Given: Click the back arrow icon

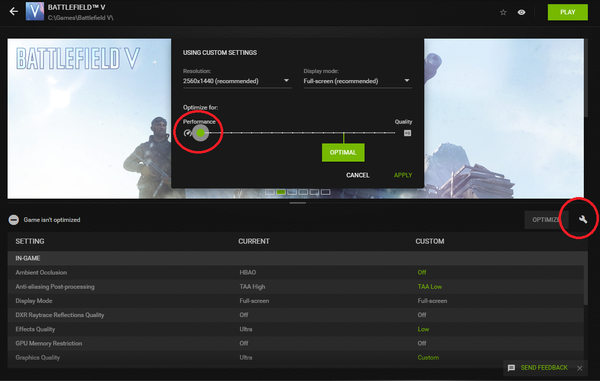Looking at the screenshot, I should click(13, 11).
